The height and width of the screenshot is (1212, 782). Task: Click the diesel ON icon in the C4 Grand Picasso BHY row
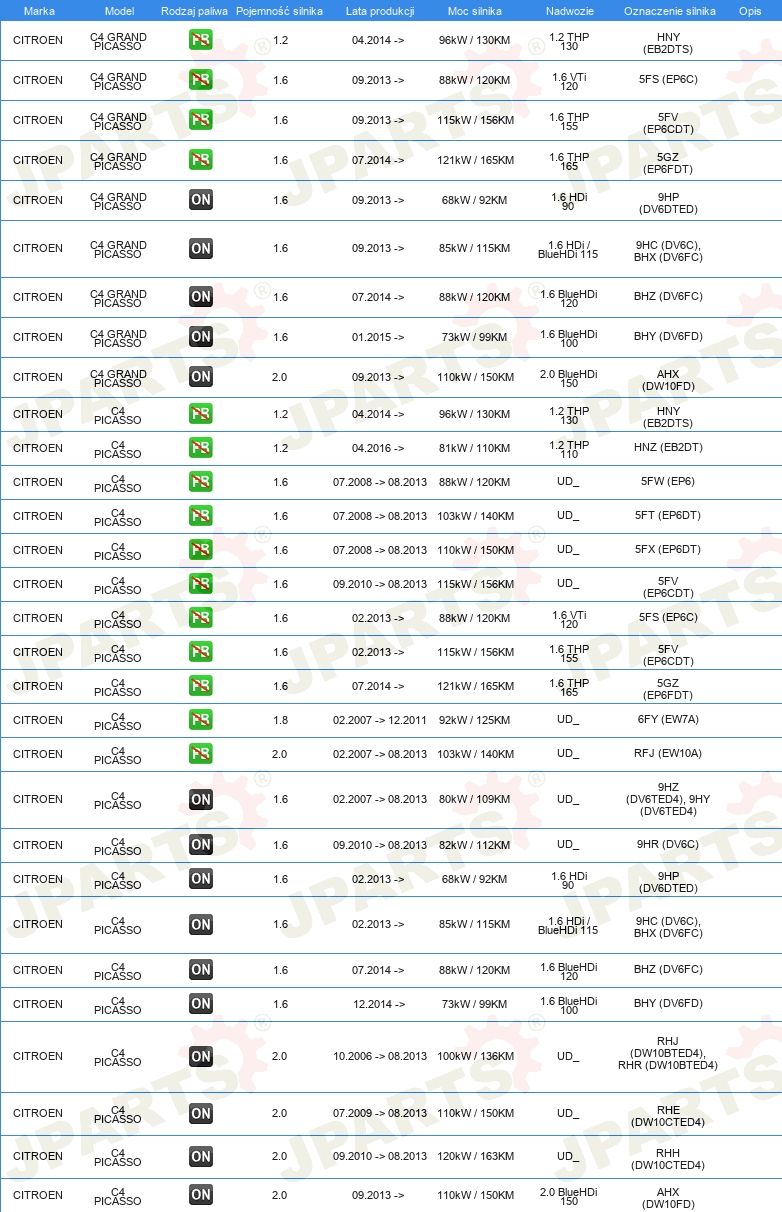tap(201, 337)
